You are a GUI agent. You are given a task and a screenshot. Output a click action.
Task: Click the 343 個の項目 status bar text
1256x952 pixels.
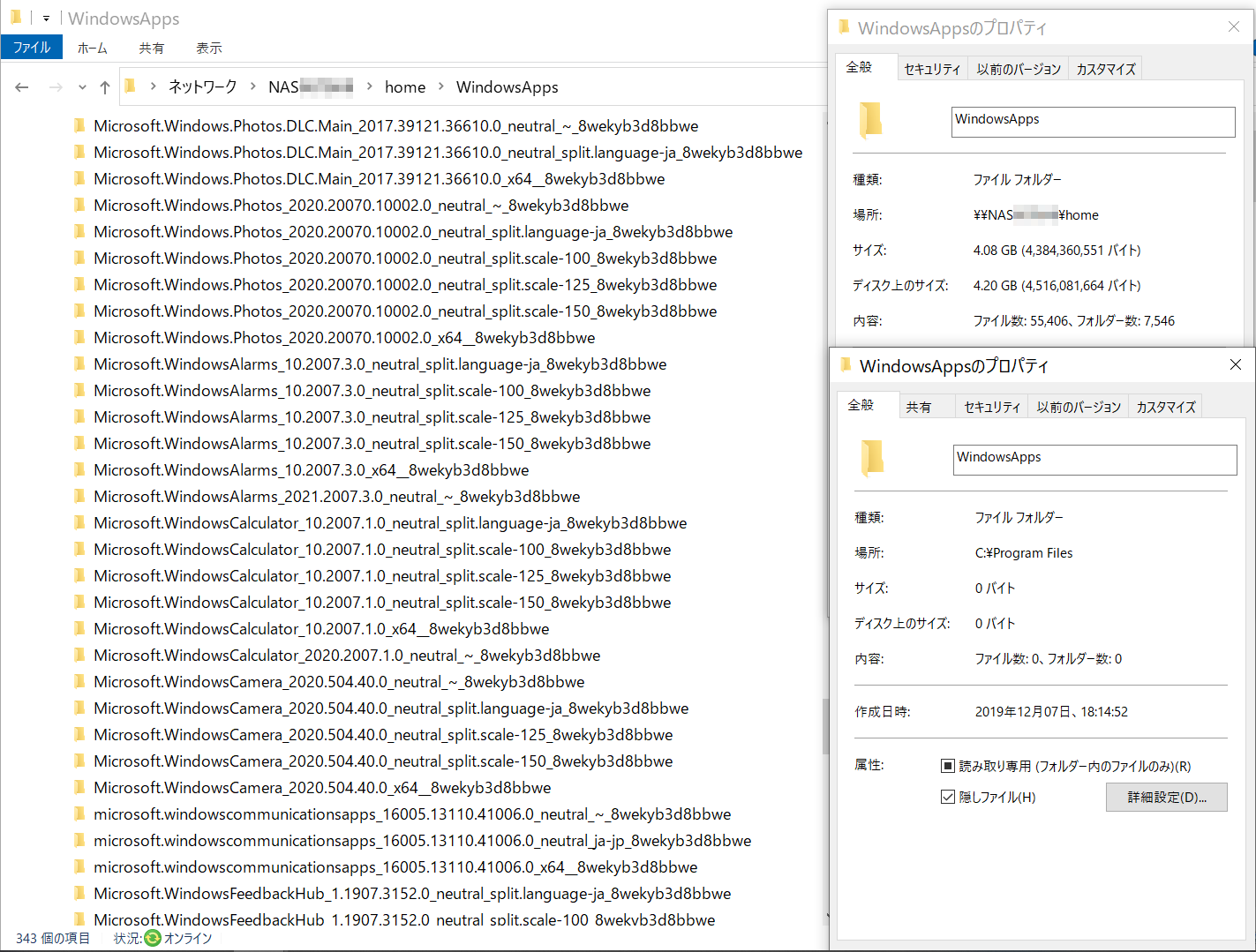tap(53, 938)
